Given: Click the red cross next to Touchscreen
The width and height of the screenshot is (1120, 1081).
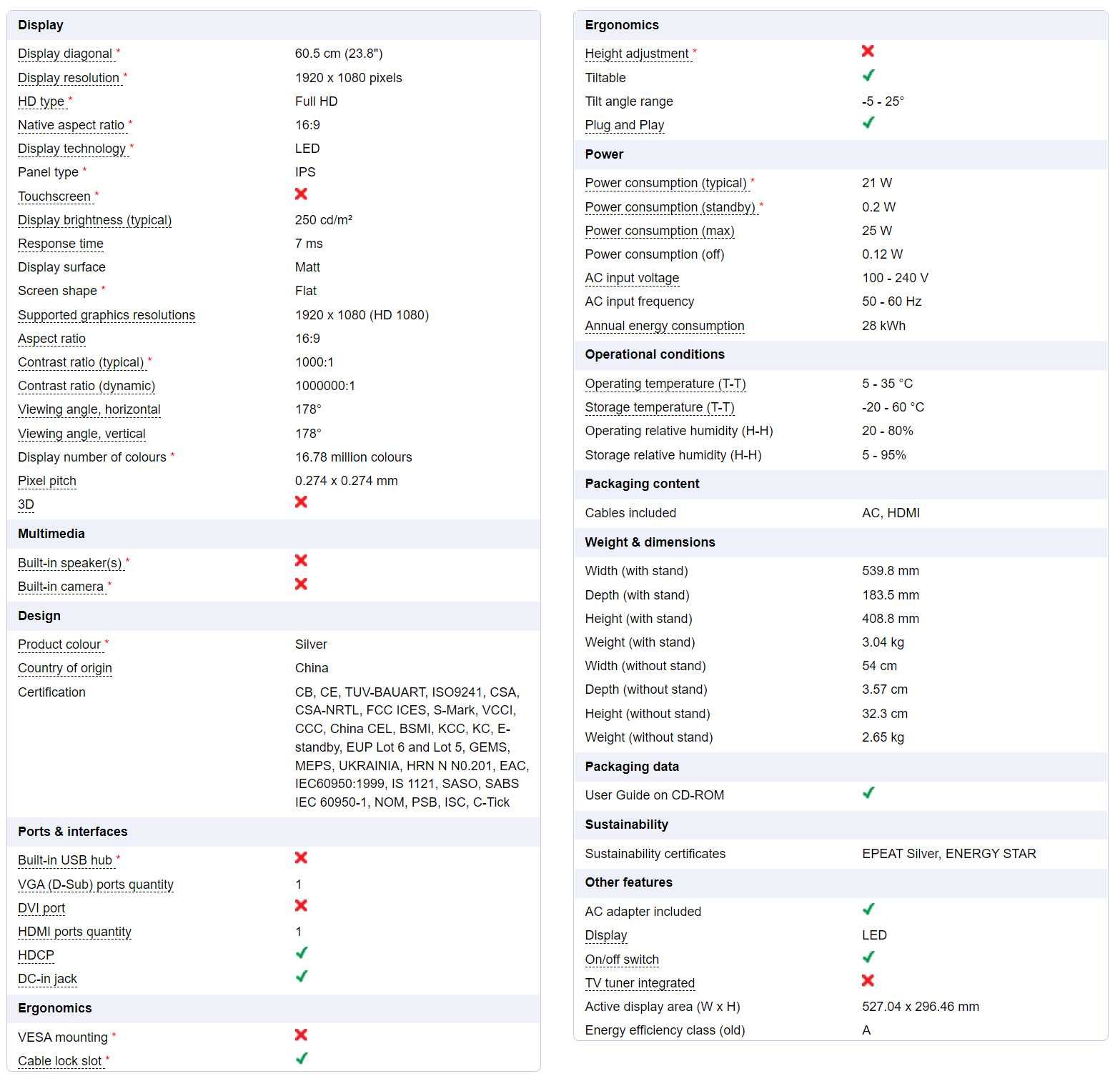Looking at the screenshot, I should (301, 194).
